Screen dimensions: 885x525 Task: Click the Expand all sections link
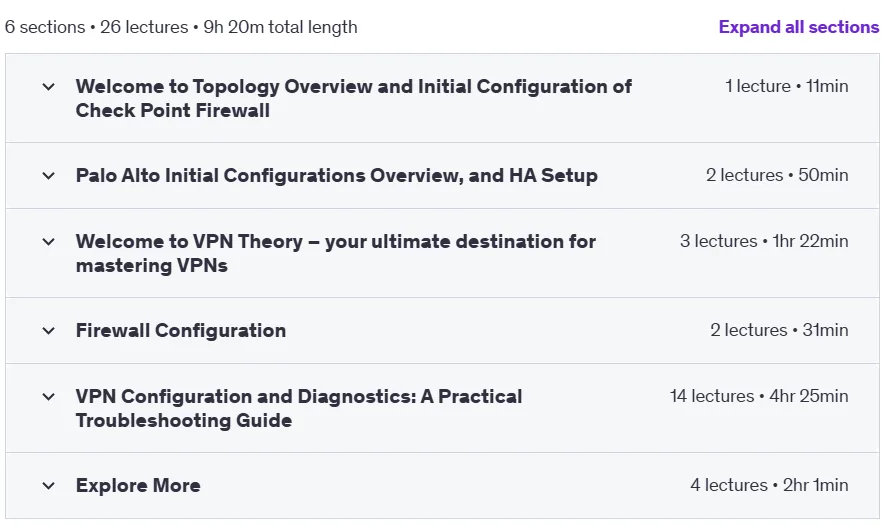click(799, 27)
